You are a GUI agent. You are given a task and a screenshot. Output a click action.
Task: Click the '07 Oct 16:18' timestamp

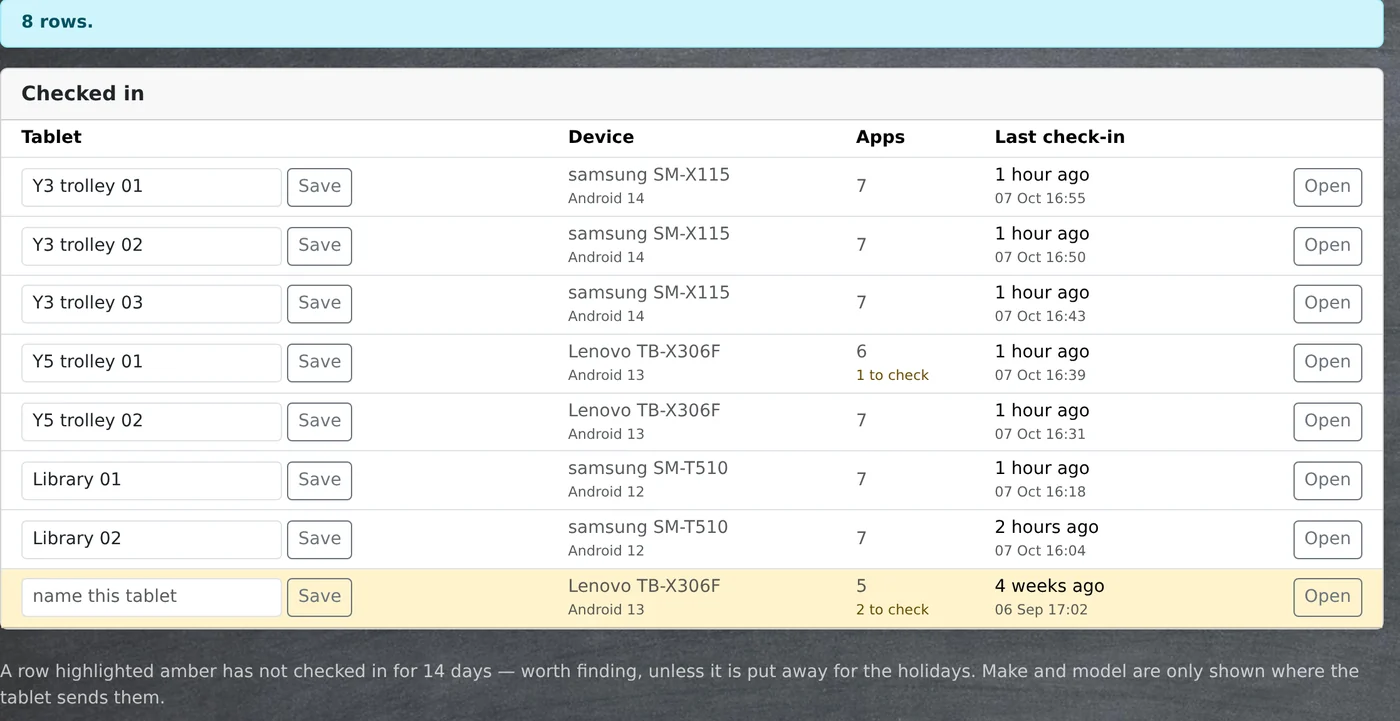click(1040, 492)
